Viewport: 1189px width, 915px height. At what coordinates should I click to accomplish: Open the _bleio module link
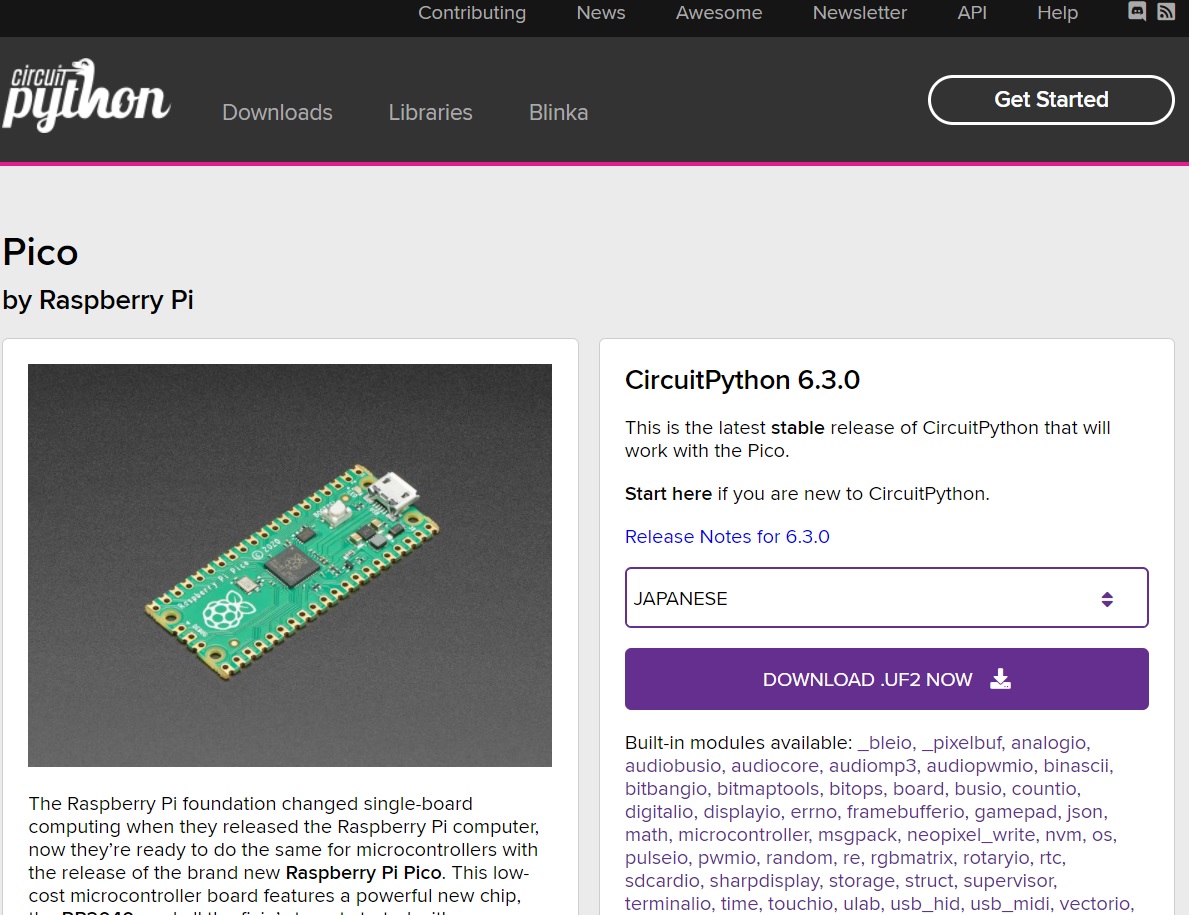885,743
